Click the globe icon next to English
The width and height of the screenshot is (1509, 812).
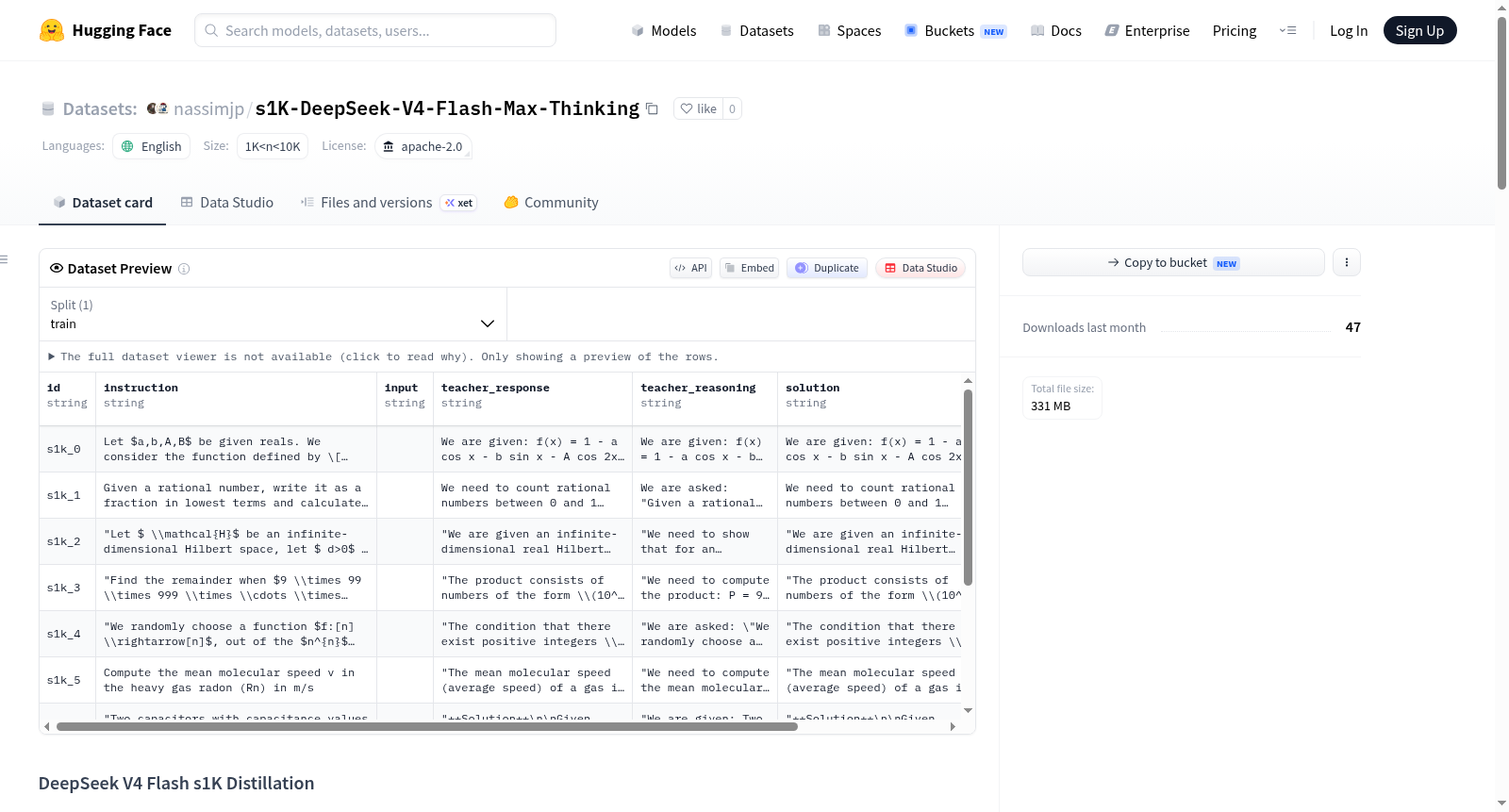pyautogui.click(x=127, y=146)
